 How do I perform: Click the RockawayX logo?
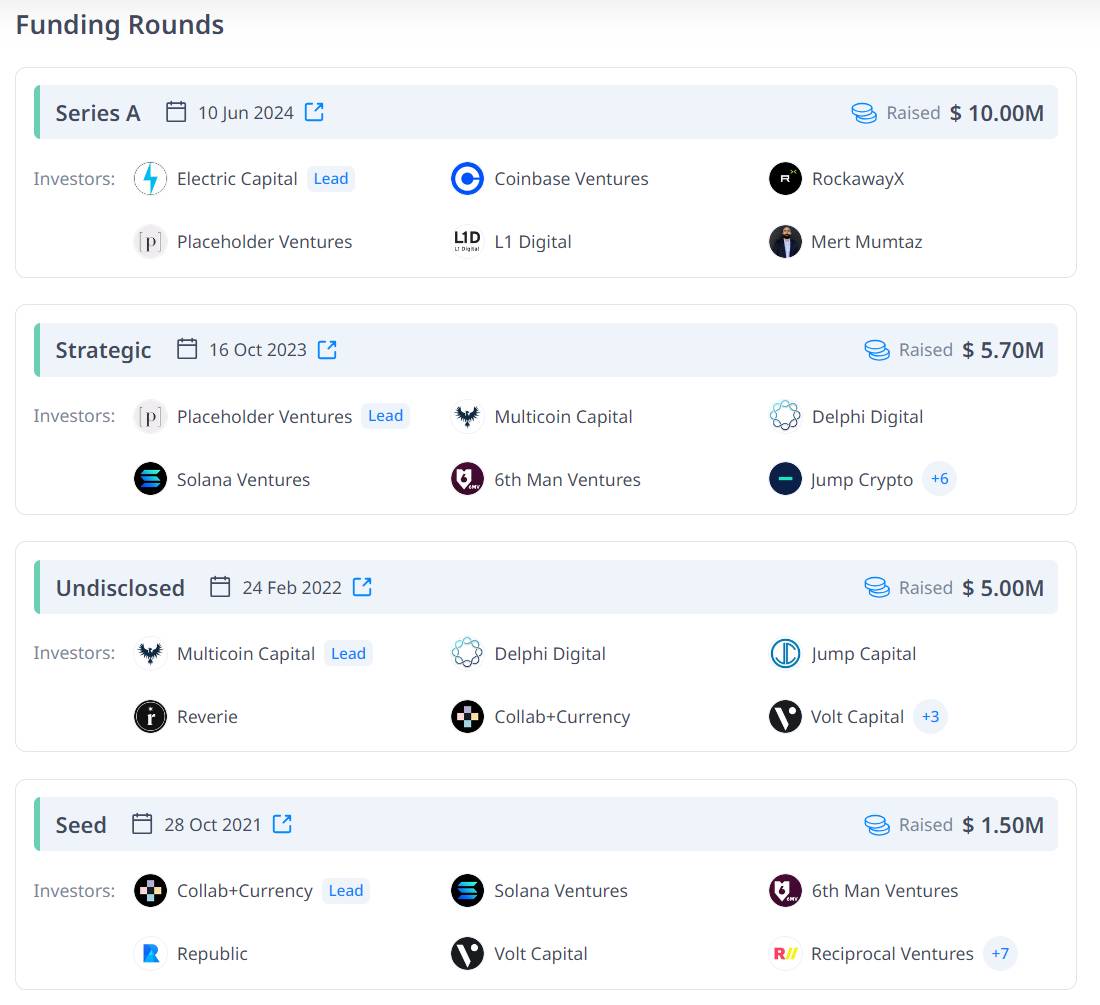pos(785,179)
